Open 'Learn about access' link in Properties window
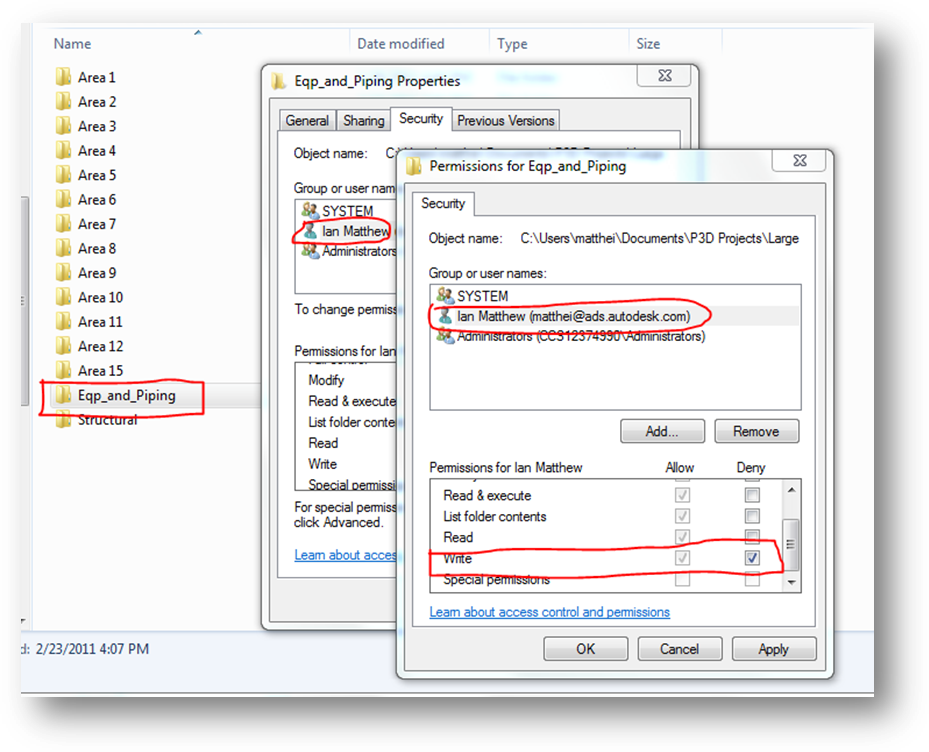 click(x=345, y=555)
